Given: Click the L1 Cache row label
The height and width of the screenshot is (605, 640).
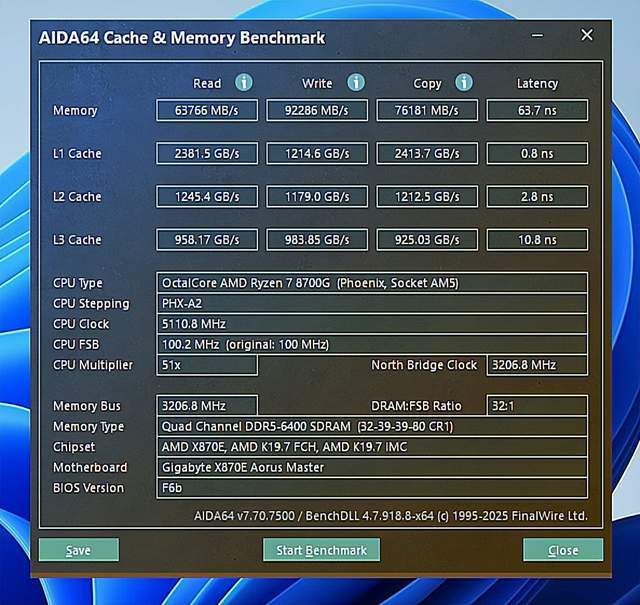Looking at the screenshot, I should tap(77, 153).
